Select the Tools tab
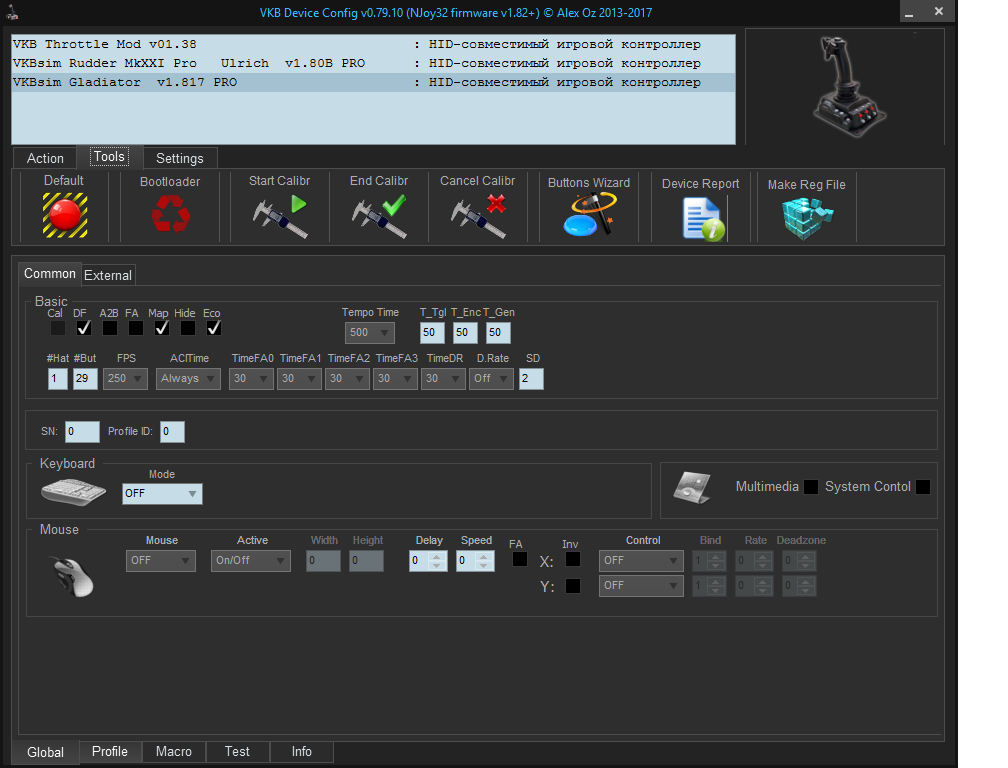1008x768 pixels. tap(109, 157)
